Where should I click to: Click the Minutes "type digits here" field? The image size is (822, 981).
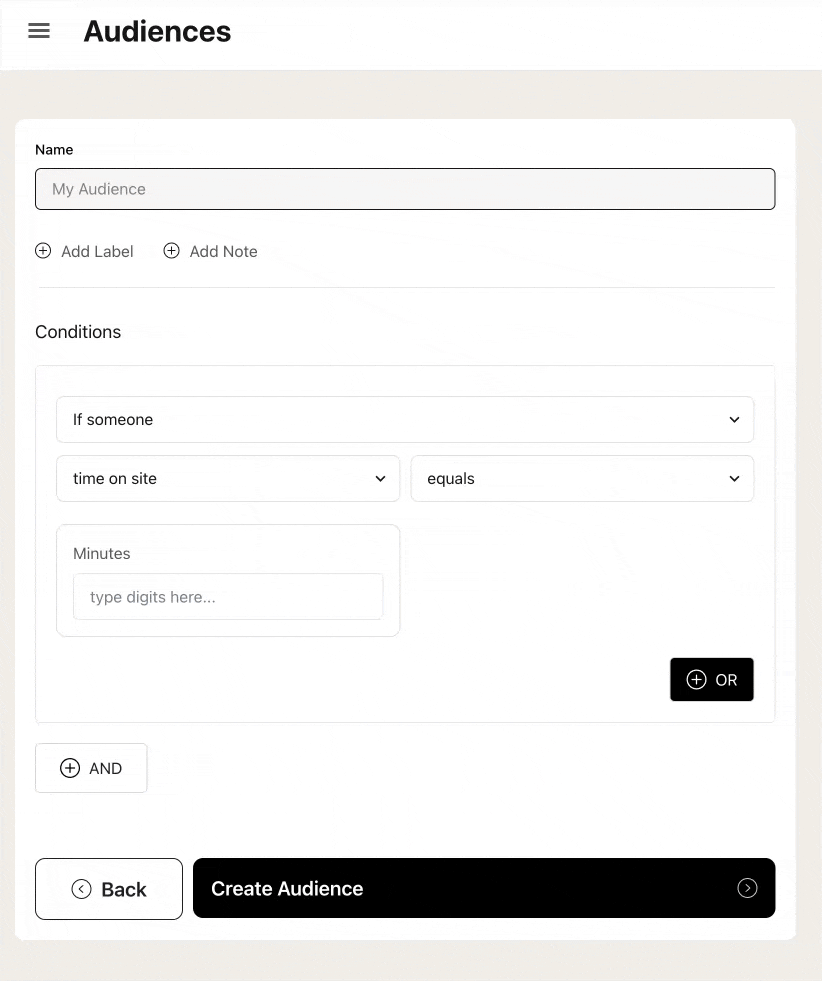tap(228, 597)
